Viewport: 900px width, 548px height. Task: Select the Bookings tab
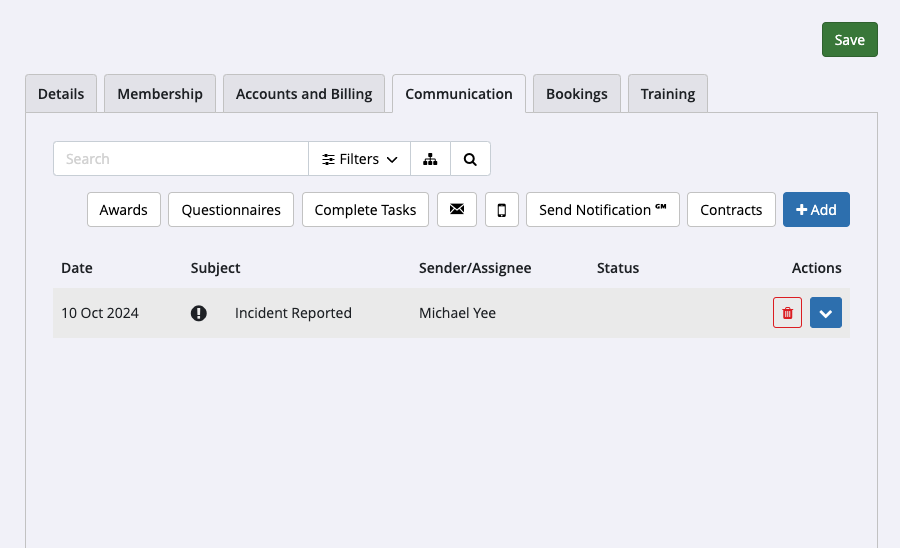[x=577, y=94]
